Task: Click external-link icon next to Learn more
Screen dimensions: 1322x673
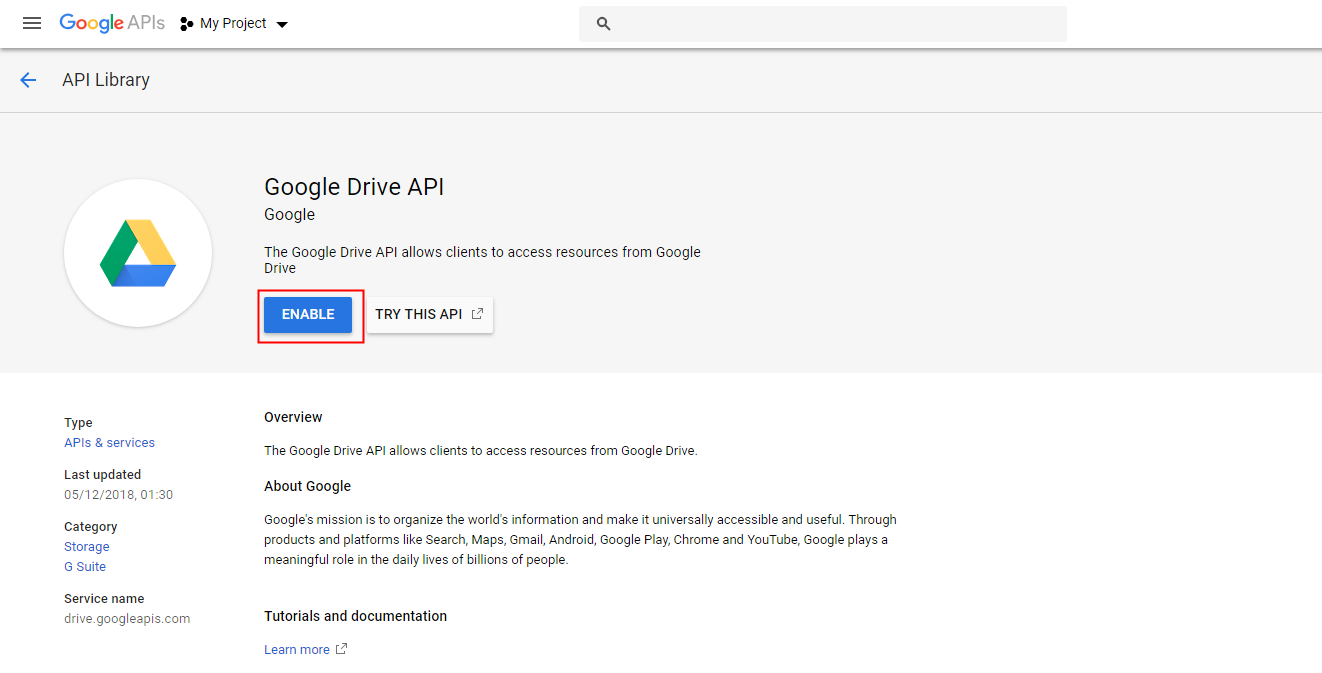Action: tap(341, 649)
